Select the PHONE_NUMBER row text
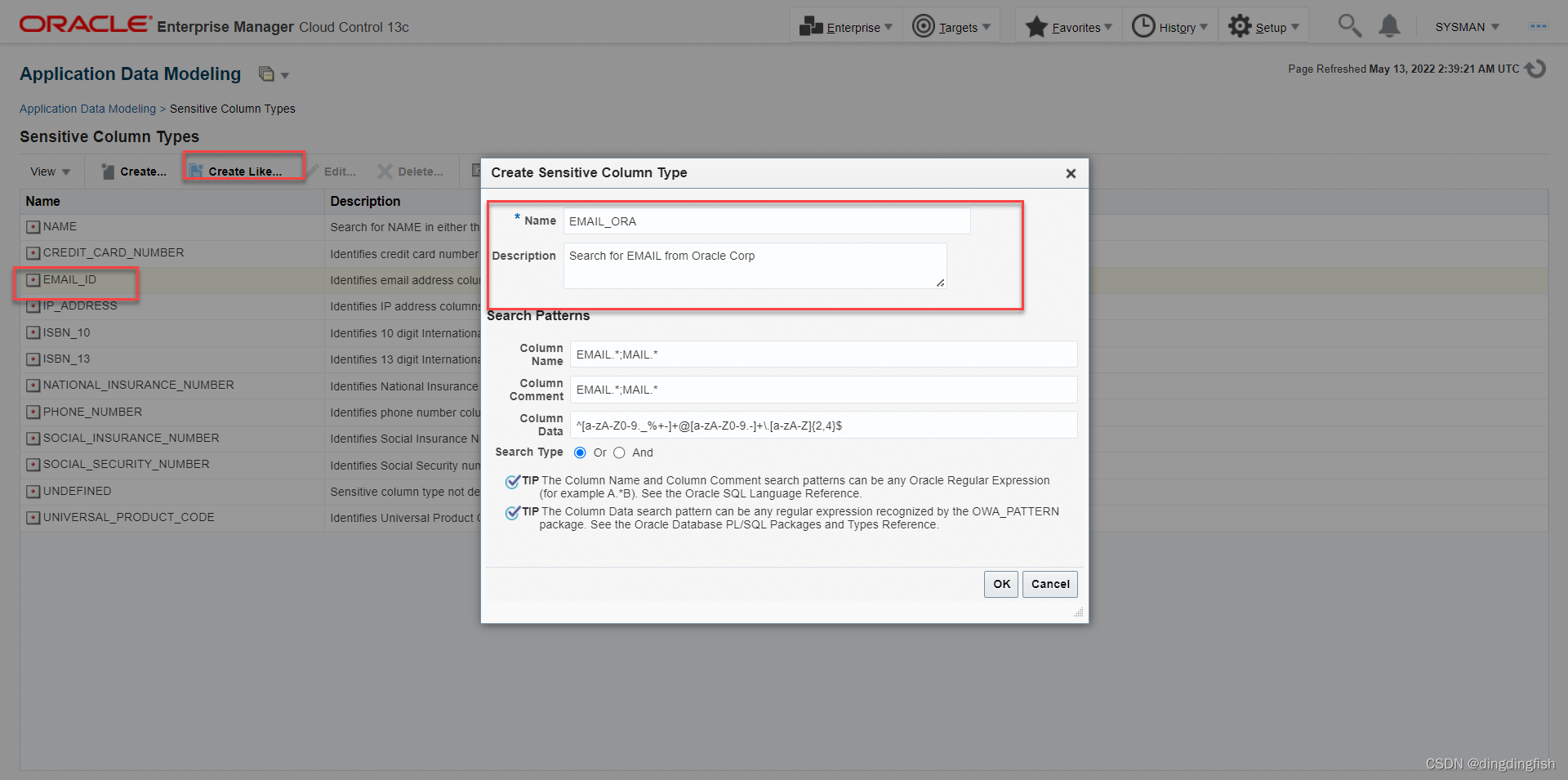The image size is (1568, 780). tap(92, 412)
